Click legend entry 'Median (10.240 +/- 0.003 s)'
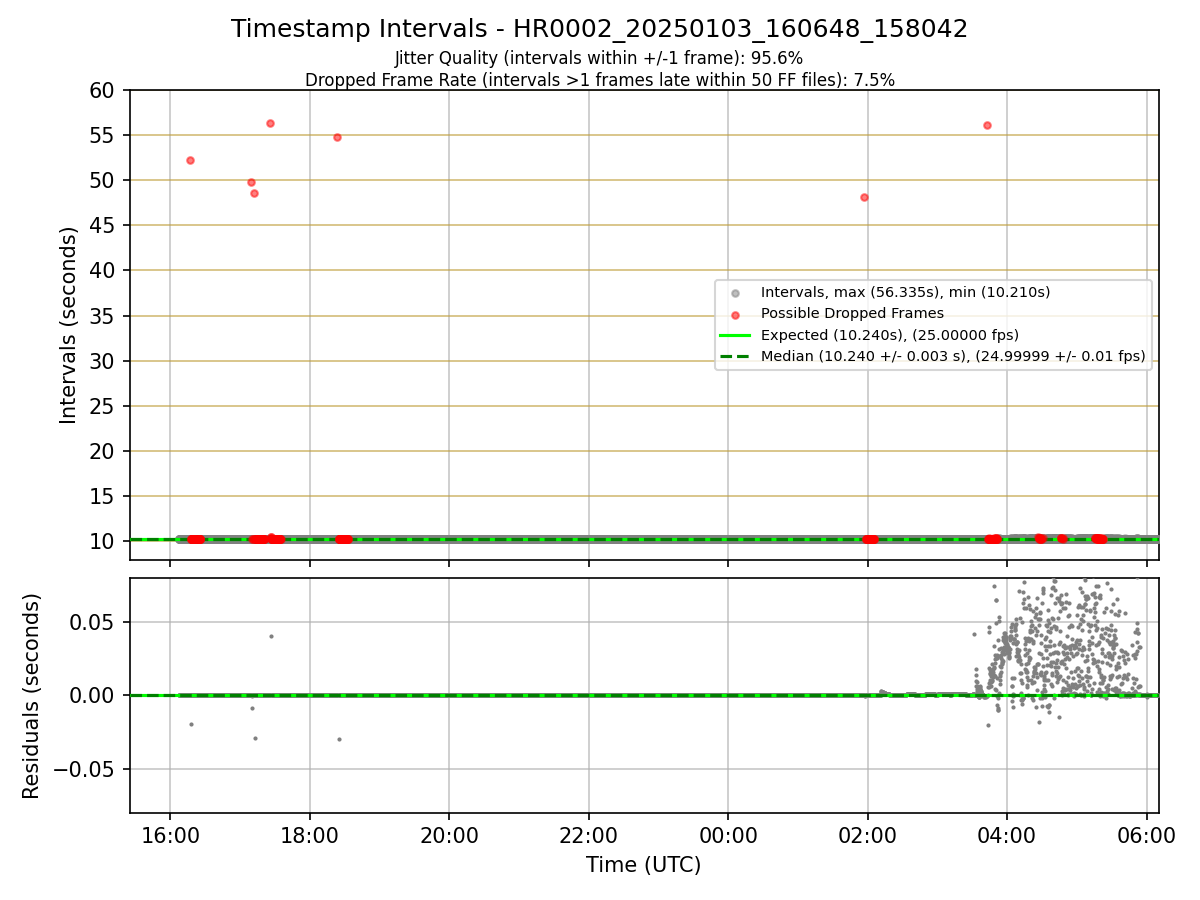 [x=951, y=356]
